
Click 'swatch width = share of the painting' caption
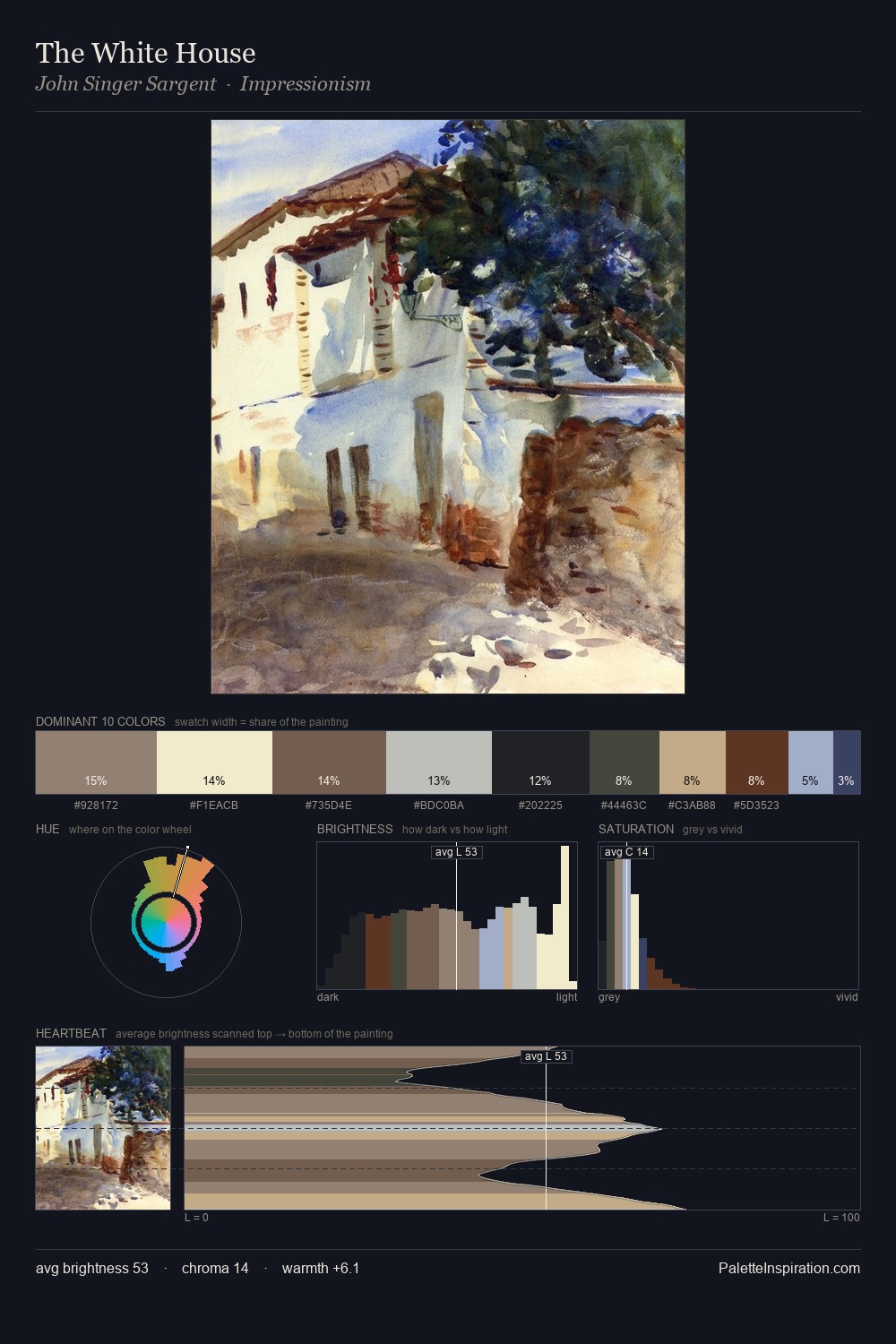pos(262,722)
